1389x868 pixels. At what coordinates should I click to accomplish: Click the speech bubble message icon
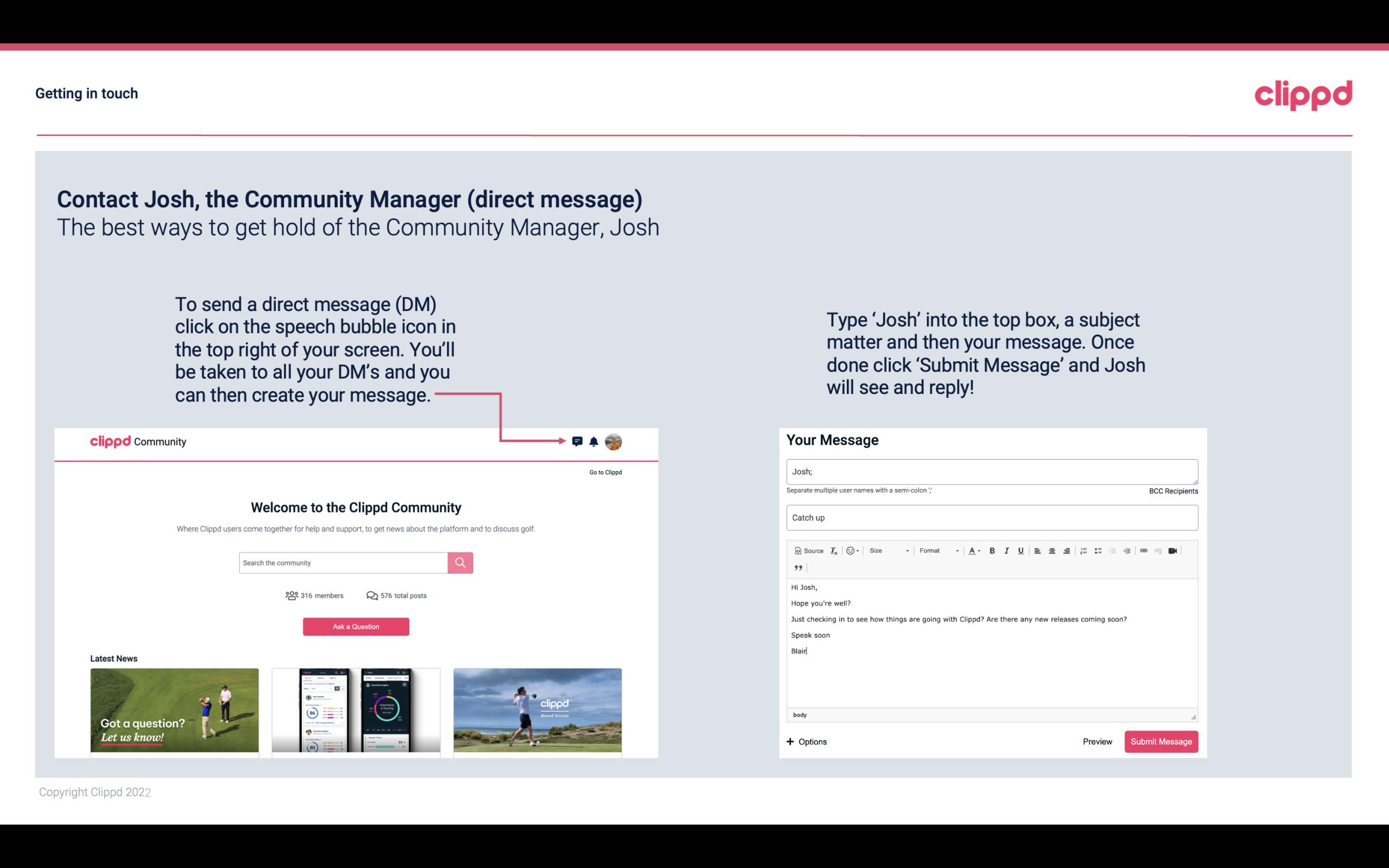tap(578, 441)
